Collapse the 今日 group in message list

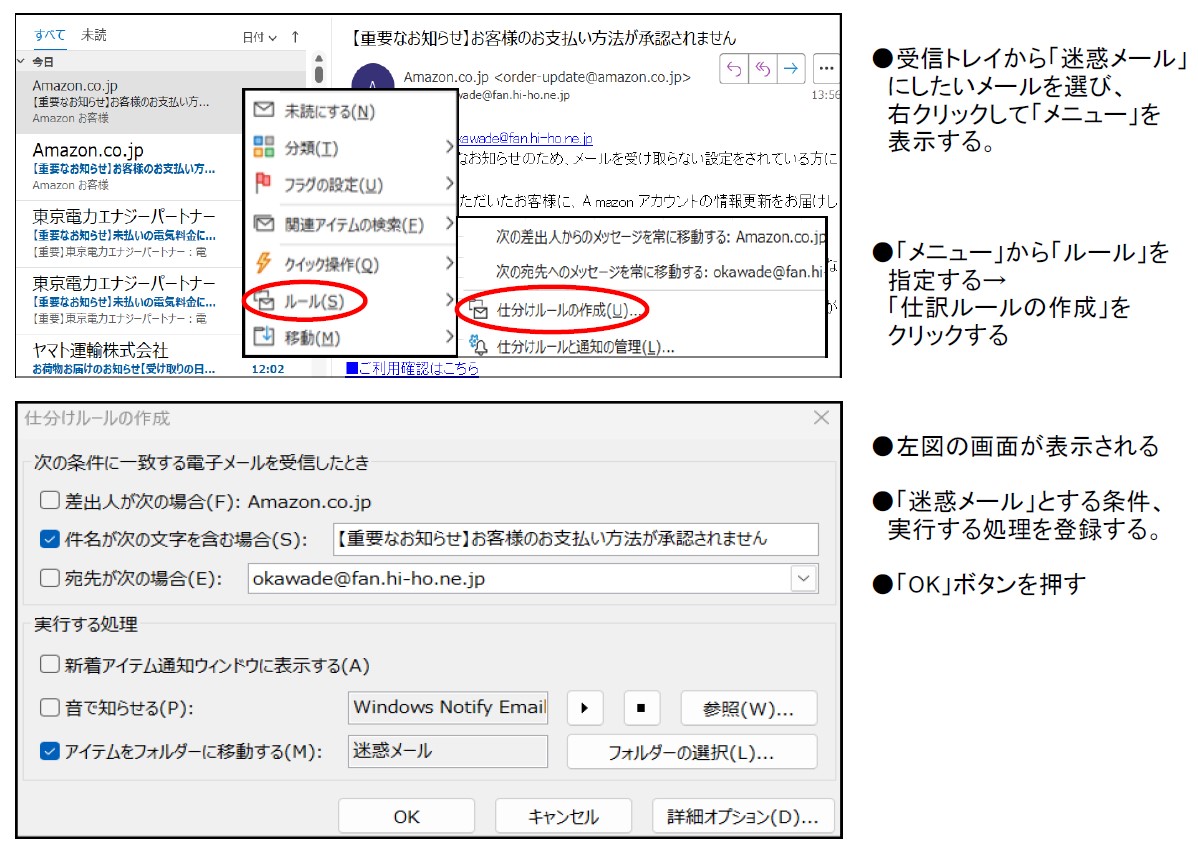pos(22,61)
